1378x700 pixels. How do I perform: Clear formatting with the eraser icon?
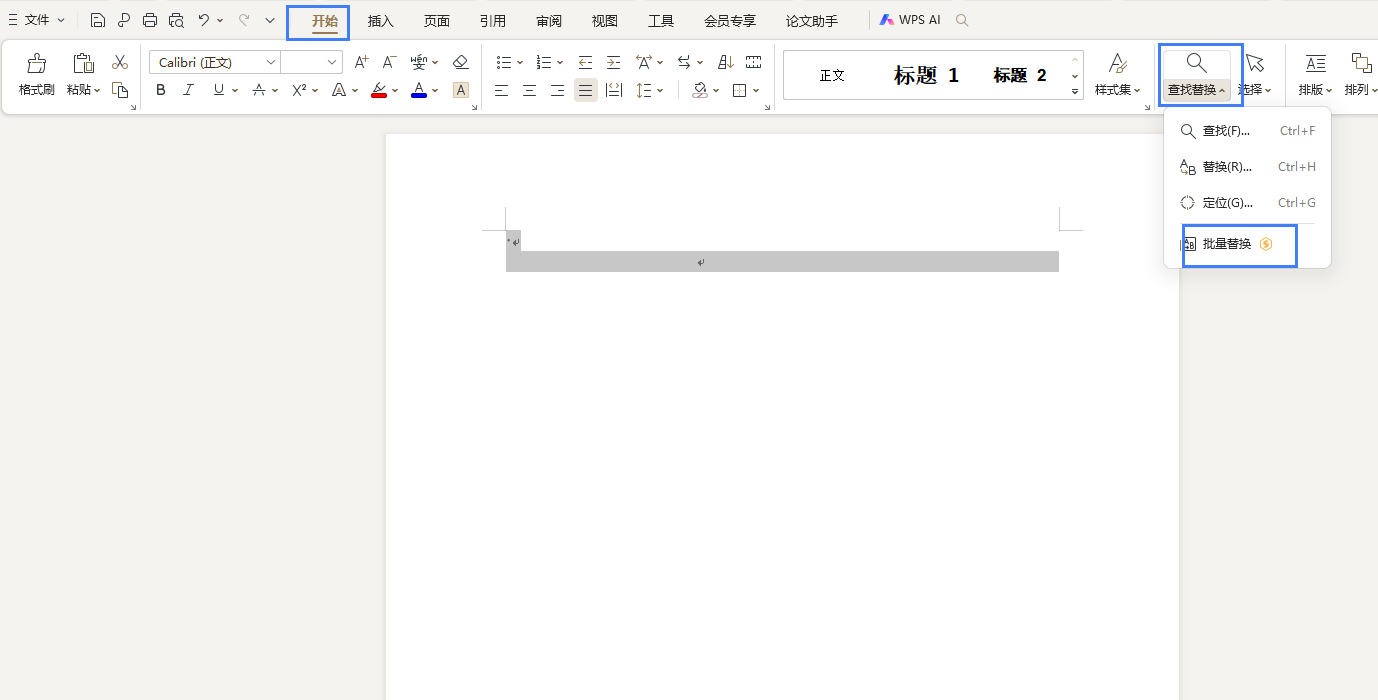point(460,62)
